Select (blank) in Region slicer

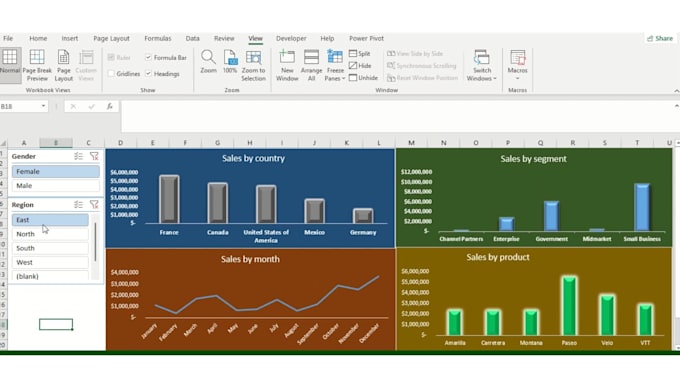50,276
